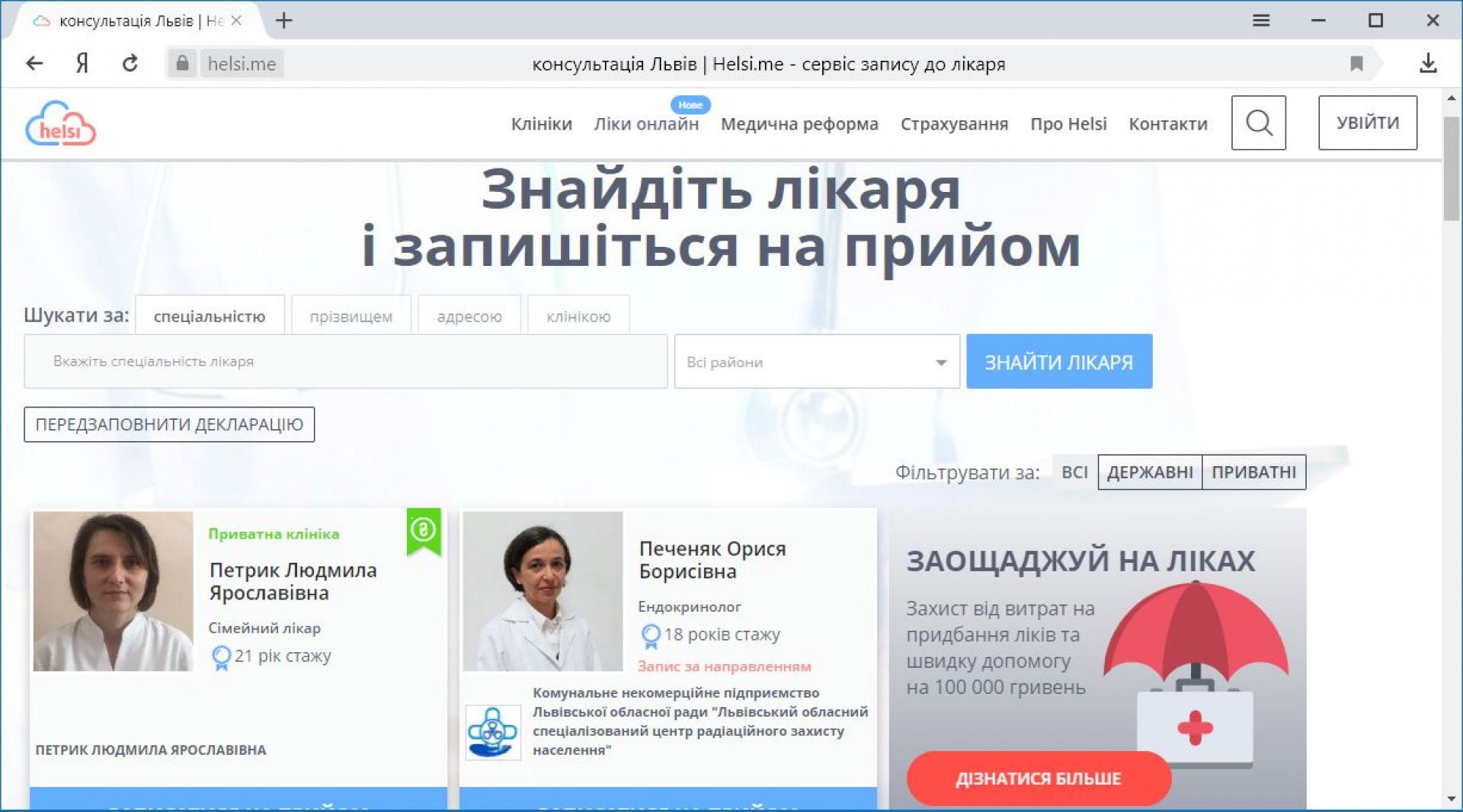Click the umbrella medicine insurance banner image
This screenshot has width=1463, height=812.
pos(1196,674)
